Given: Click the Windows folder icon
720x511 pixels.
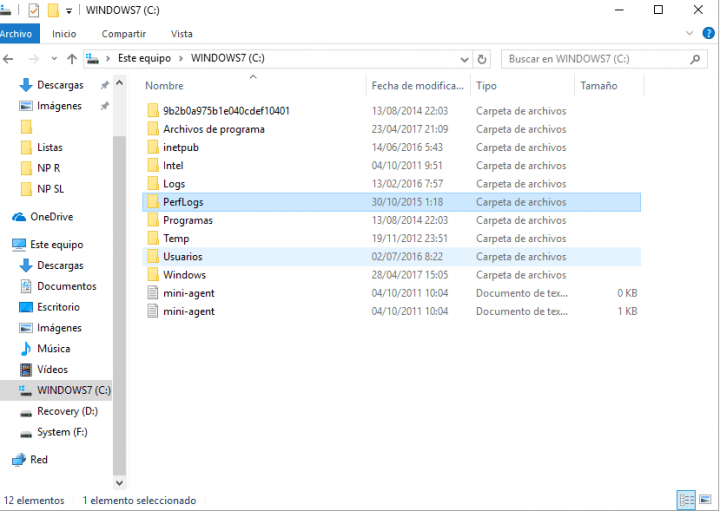Looking at the screenshot, I should (x=153, y=275).
